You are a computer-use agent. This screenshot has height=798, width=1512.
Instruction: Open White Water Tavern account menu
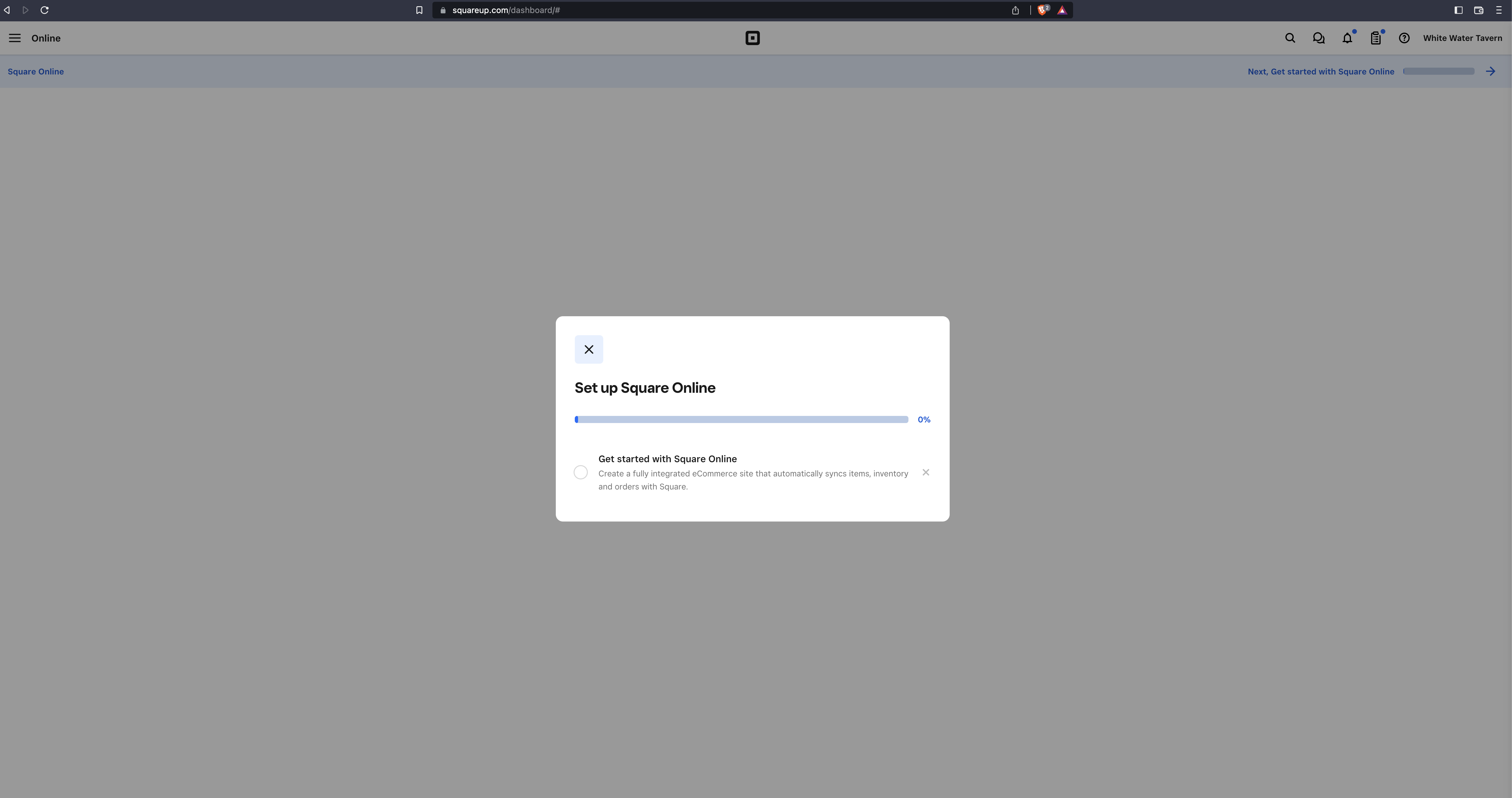pos(1462,38)
